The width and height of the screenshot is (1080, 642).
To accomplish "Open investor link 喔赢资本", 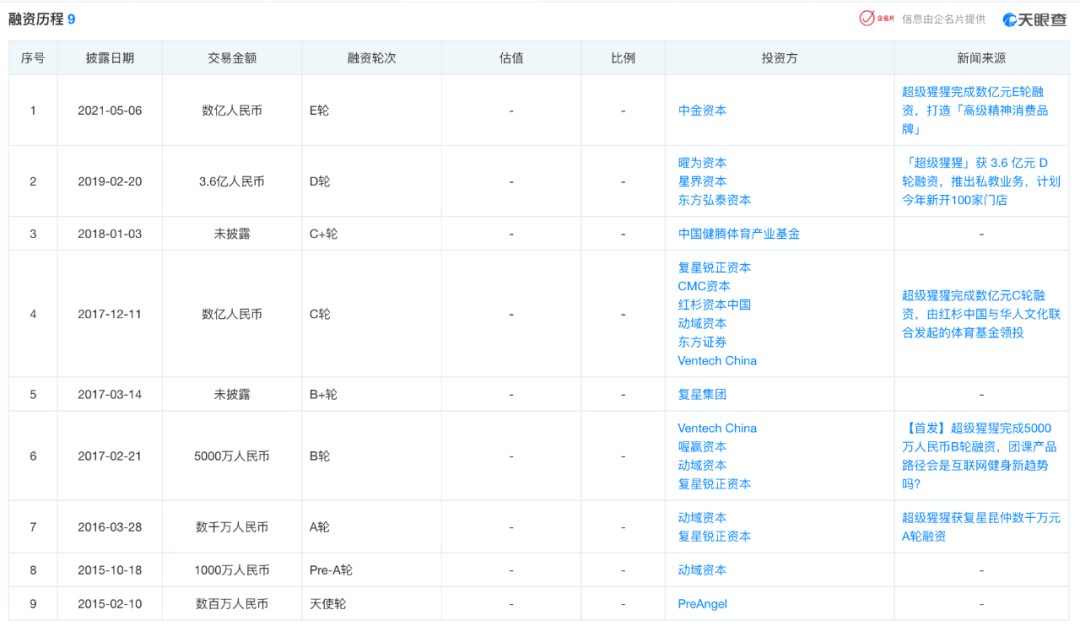I will [702, 446].
